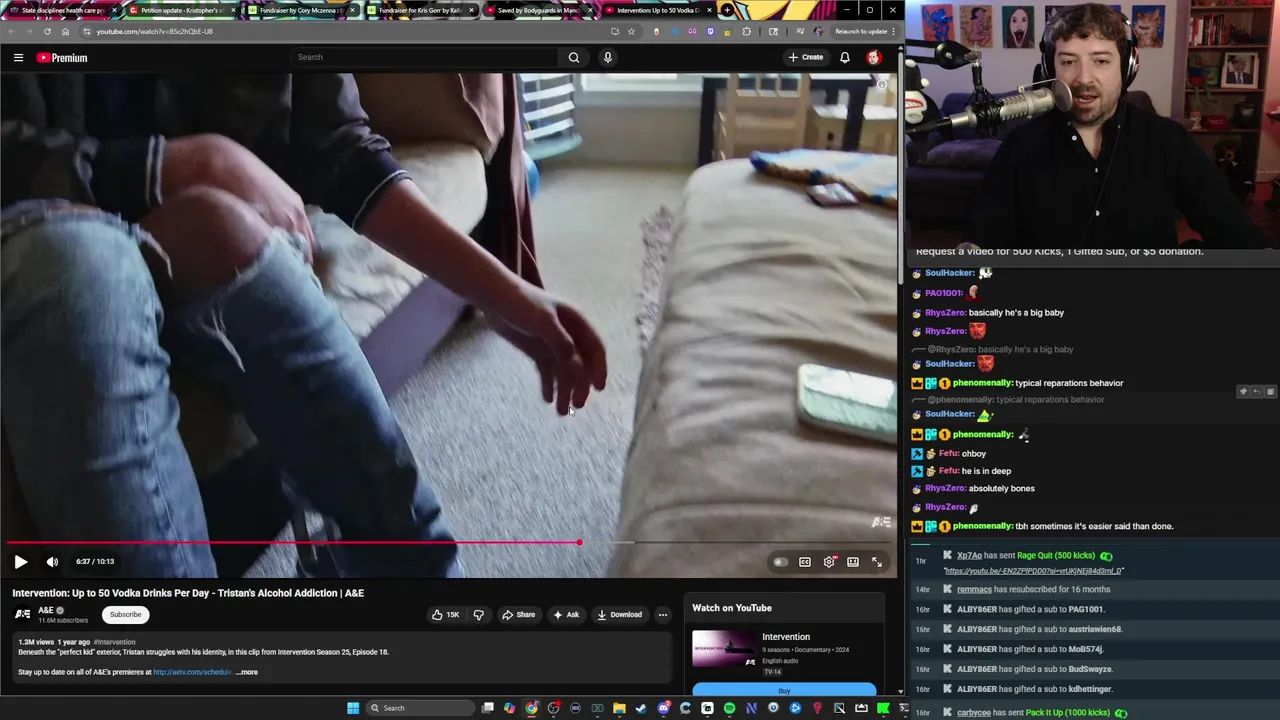Open the Intervention show thumbnail

coord(724,650)
